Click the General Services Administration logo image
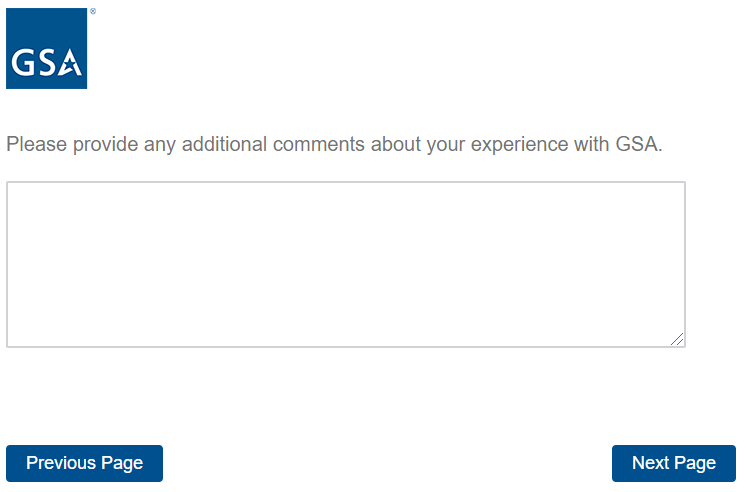Image resolution: width=747 pixels, height=492 pixels. pos(46,48)
